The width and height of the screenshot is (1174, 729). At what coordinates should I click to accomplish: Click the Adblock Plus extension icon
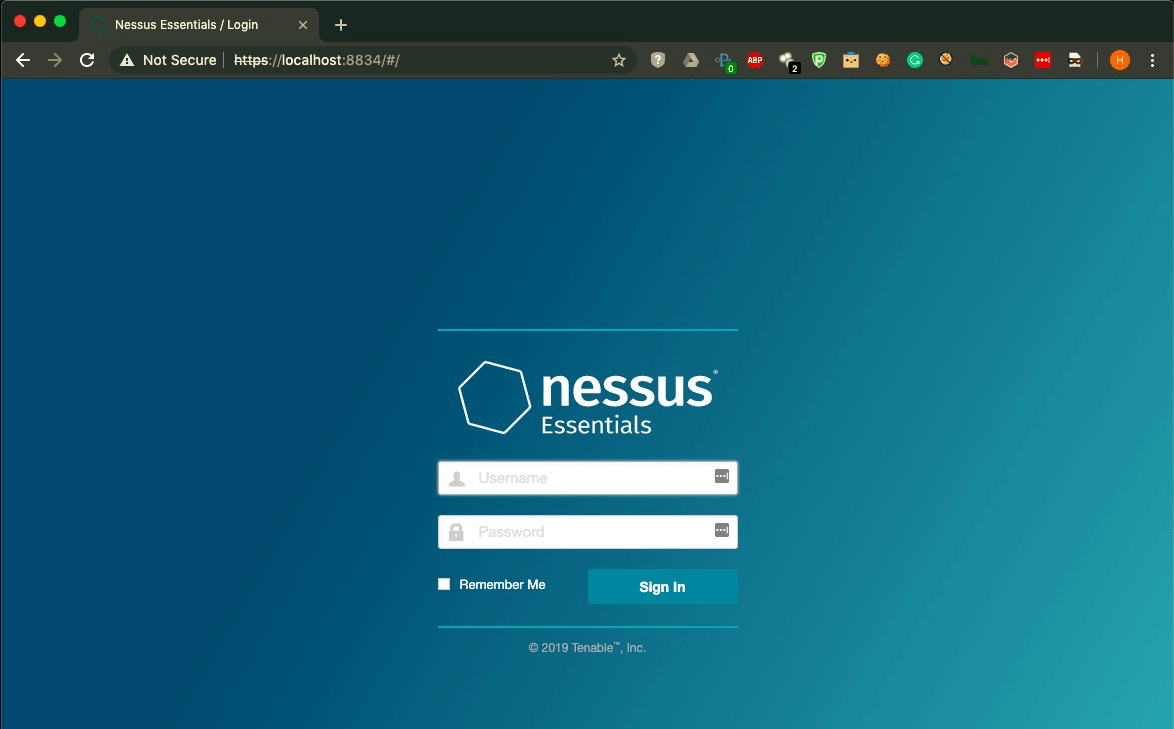pos(755,59)
